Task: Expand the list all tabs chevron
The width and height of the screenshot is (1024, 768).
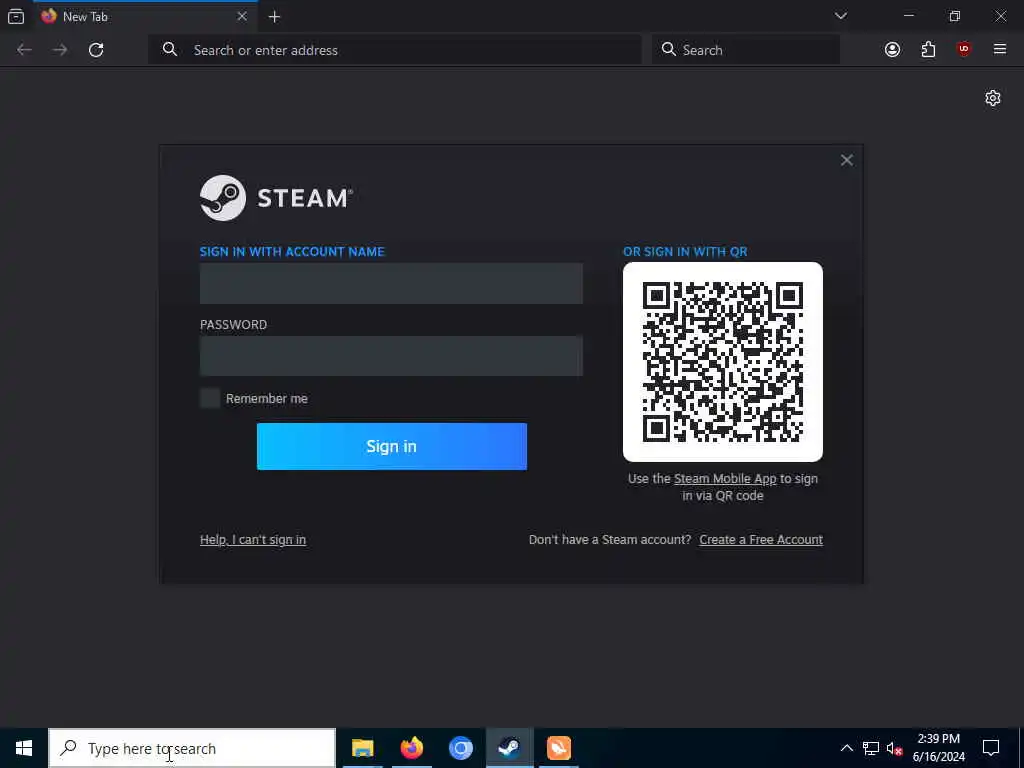Action: [840, 16]
